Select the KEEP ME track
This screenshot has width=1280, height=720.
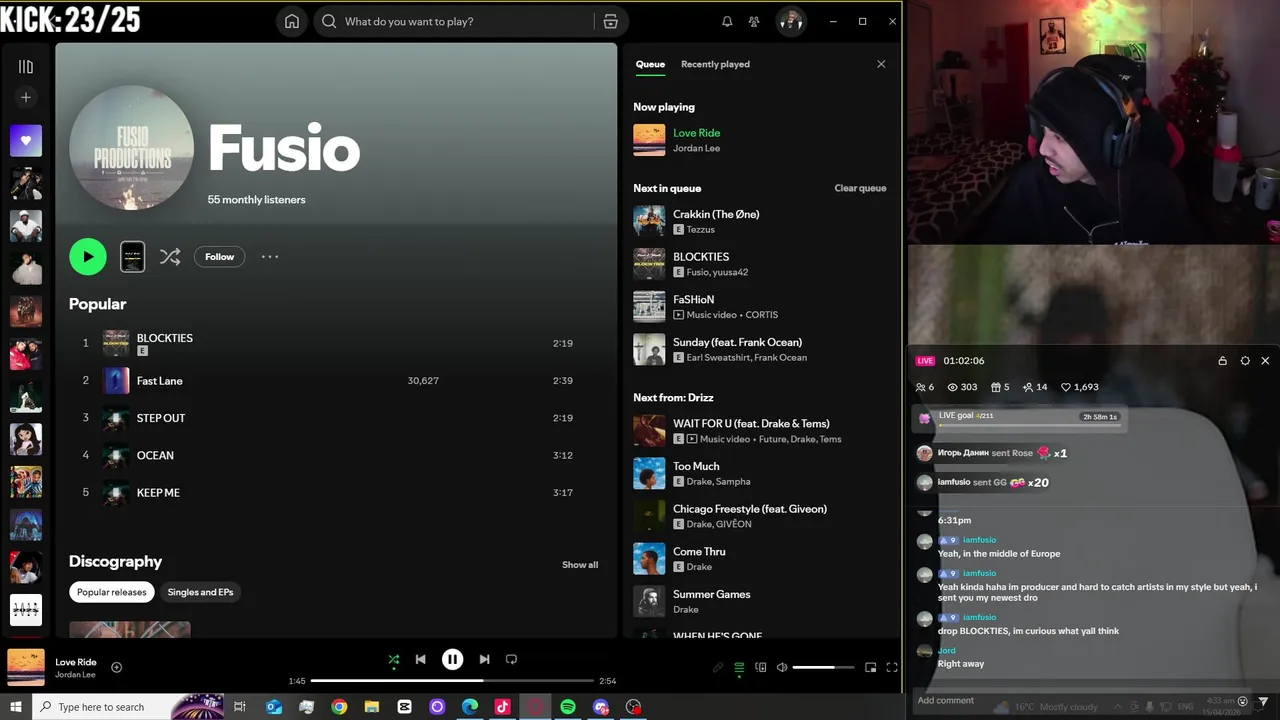(x=336, y=492)
